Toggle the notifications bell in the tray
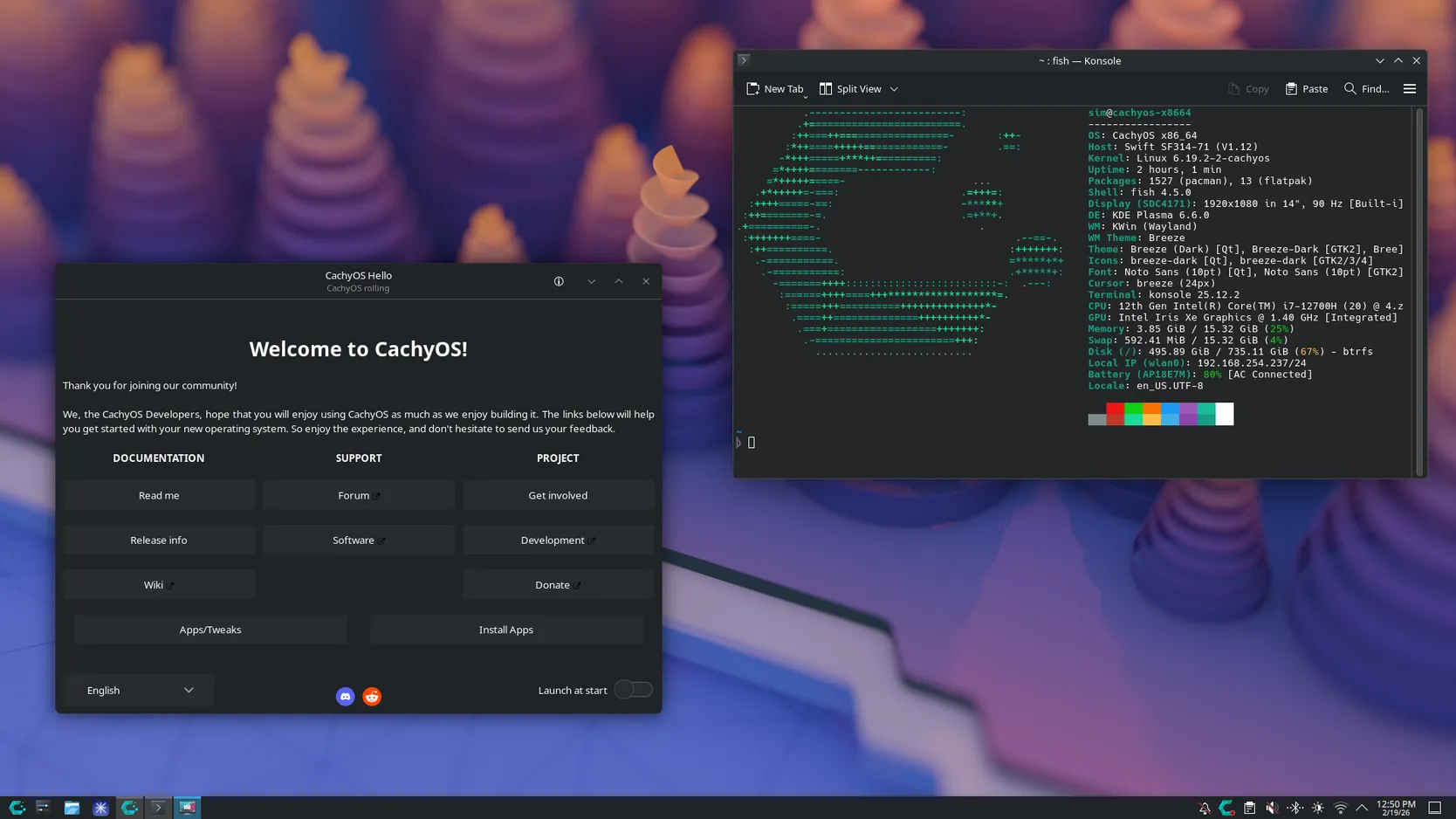1456x819 pixels. 1203,808
